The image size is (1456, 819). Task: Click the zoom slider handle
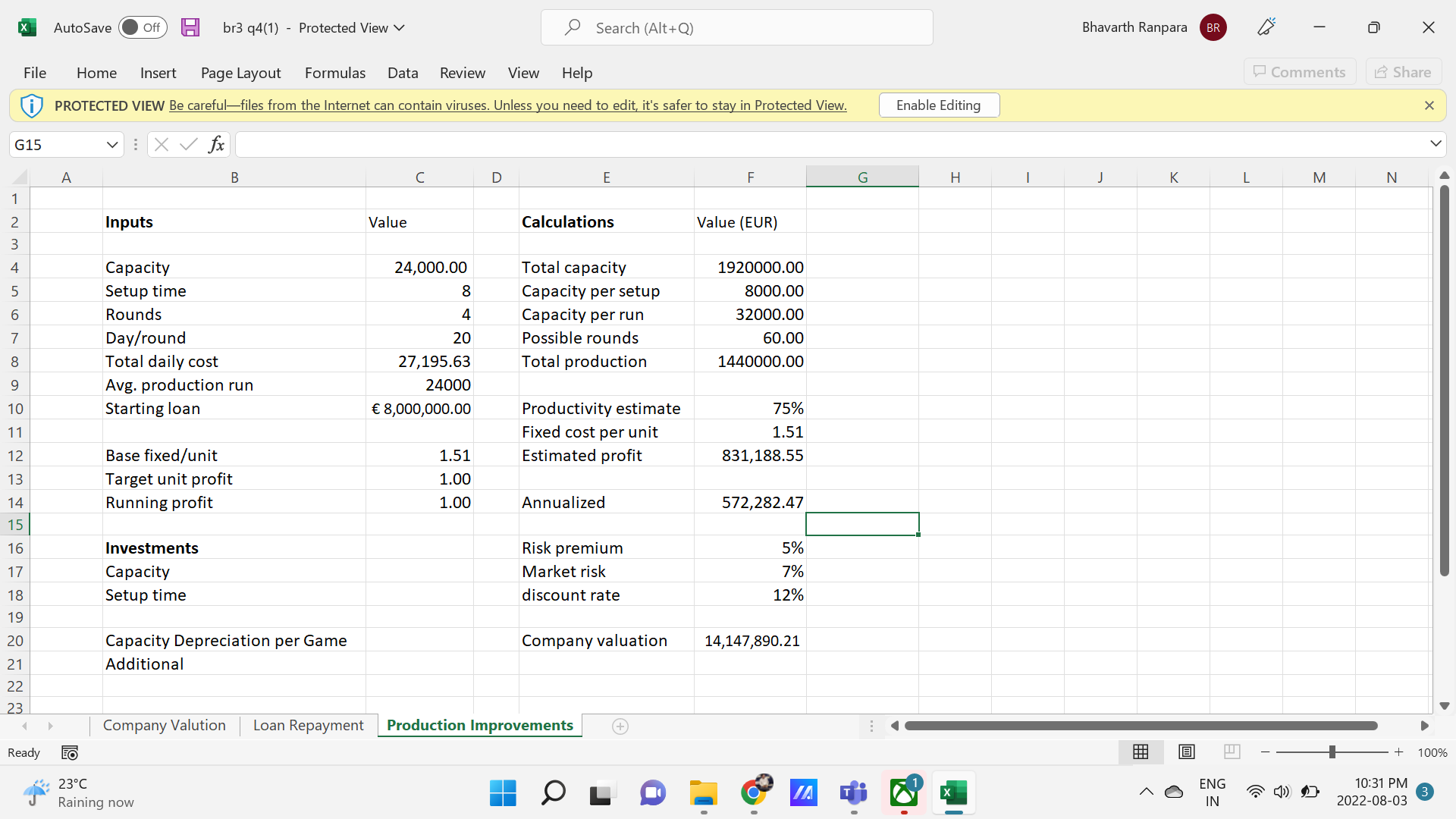1332,752
